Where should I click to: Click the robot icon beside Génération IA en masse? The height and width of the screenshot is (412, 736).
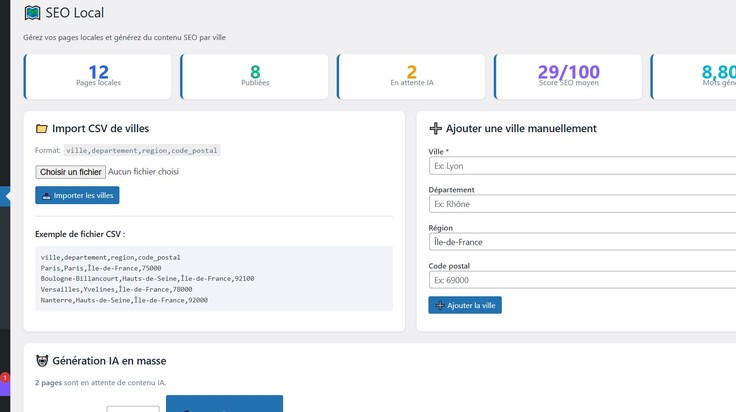tap(42, 360)
